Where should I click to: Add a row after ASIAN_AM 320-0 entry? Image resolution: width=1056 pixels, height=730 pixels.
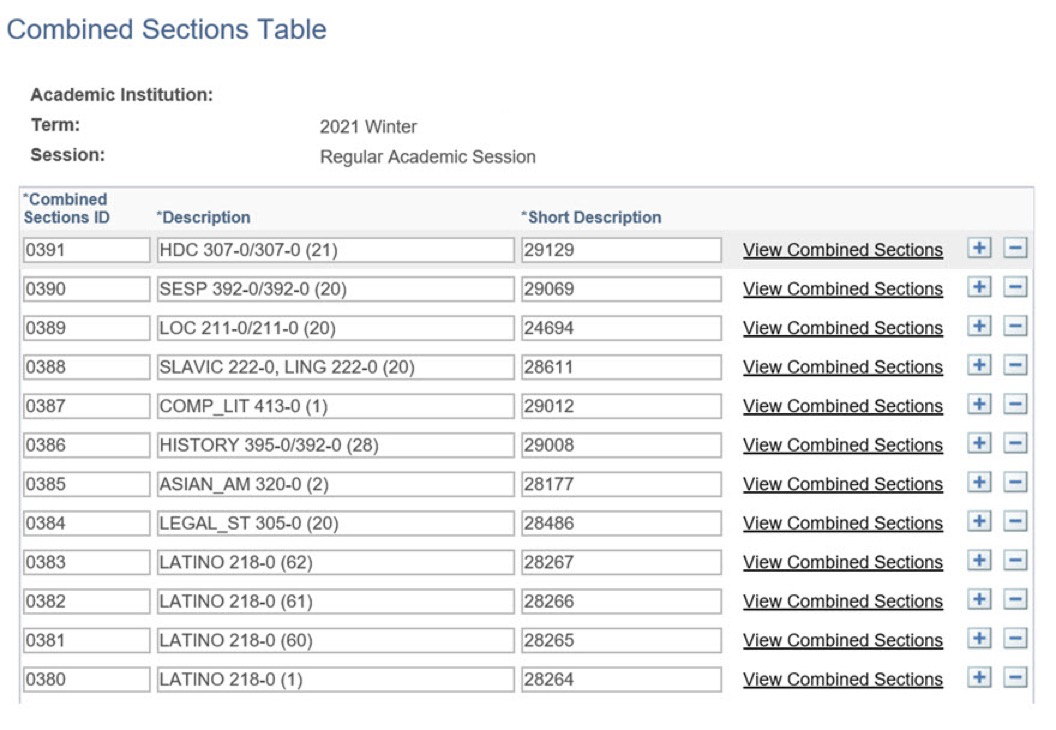(x=979, y=483)
